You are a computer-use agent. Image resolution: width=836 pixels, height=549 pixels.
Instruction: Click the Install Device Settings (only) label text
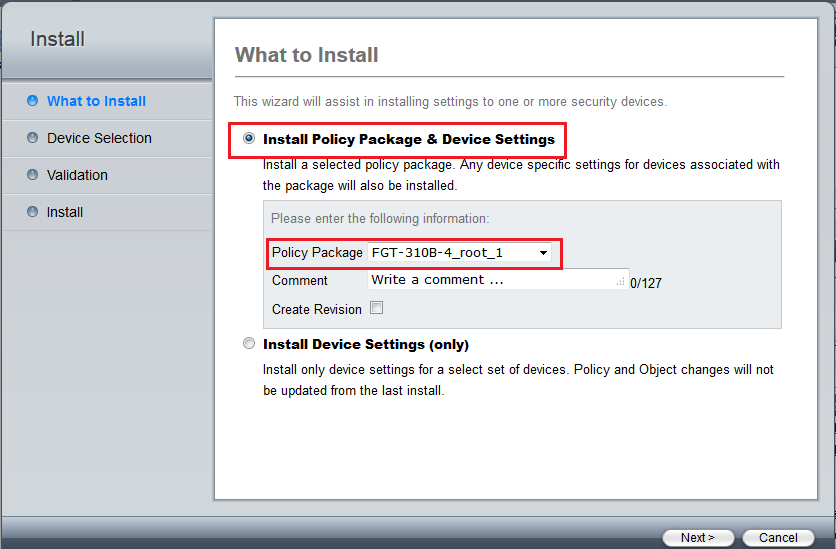[x=365, y=344]
